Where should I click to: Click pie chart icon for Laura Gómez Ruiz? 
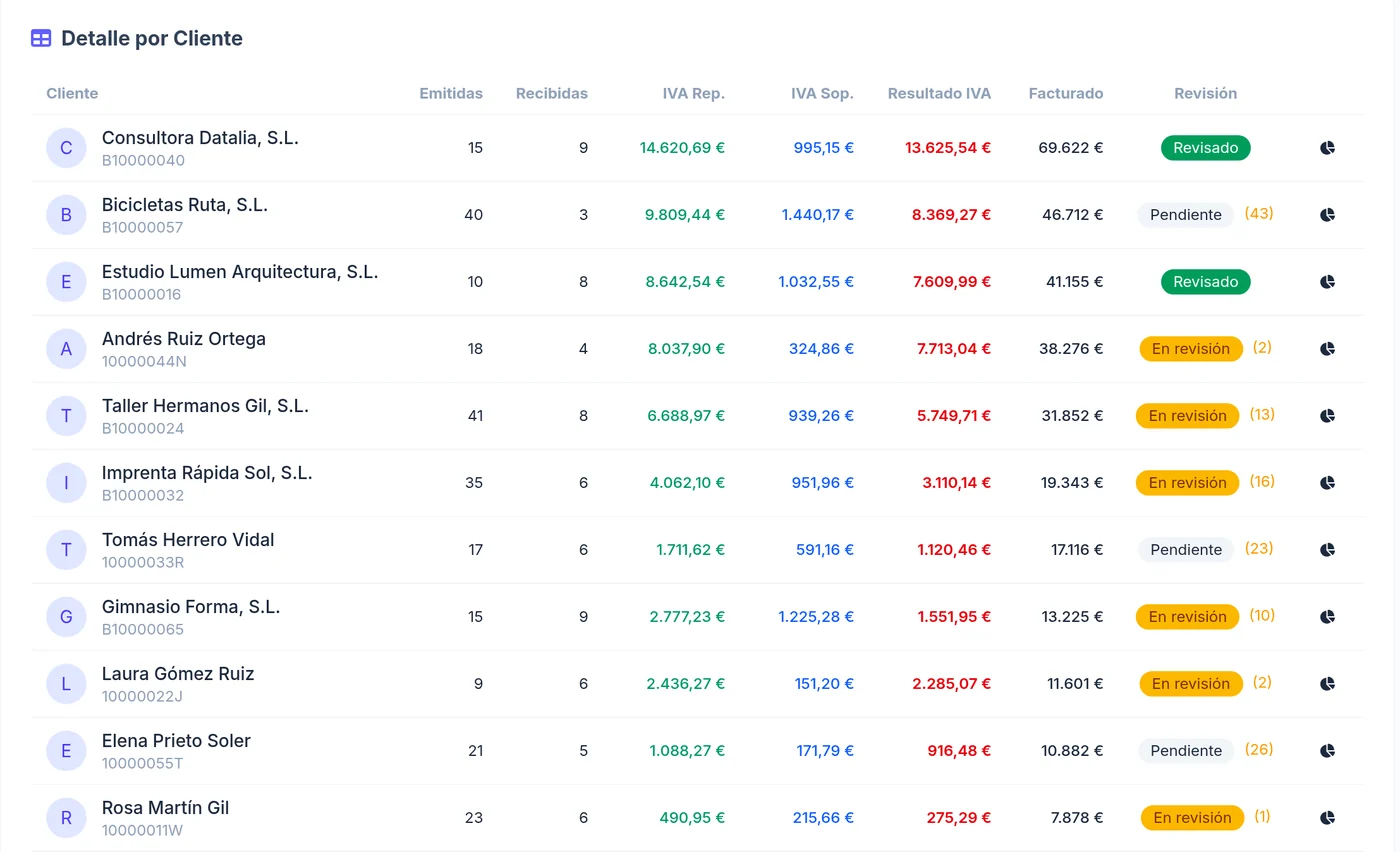[x=1327, y=684]
